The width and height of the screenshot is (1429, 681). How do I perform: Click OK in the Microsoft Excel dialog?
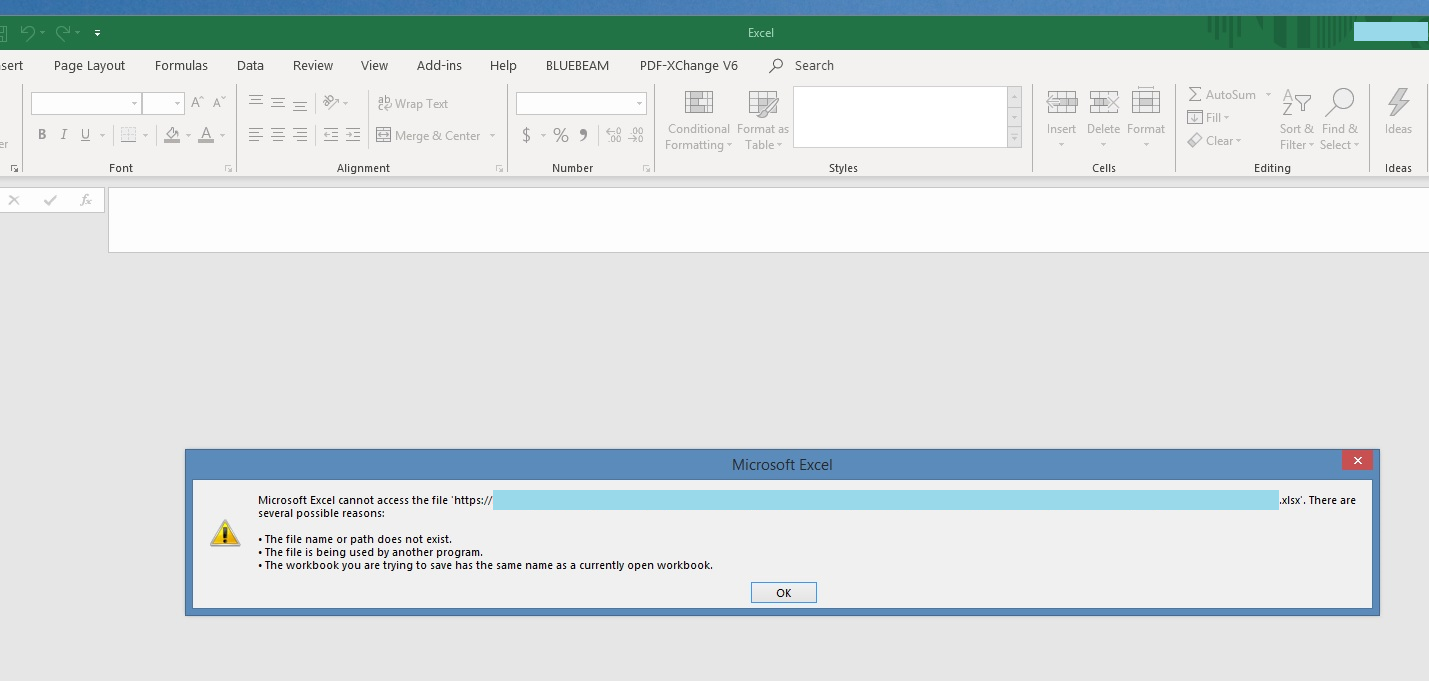click(783, 593)
